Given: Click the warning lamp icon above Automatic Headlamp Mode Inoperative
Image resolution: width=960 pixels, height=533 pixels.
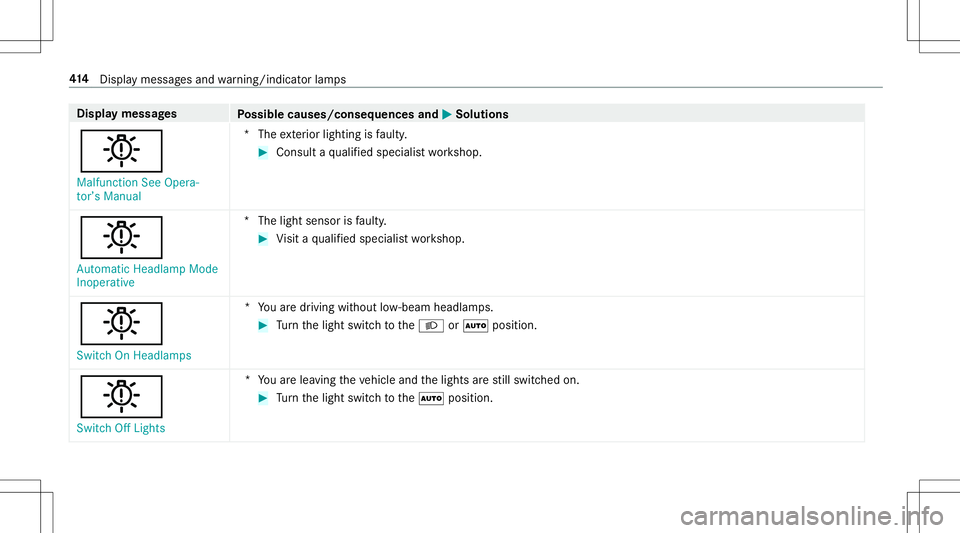Looking at the screenshot, I should 121,237.
